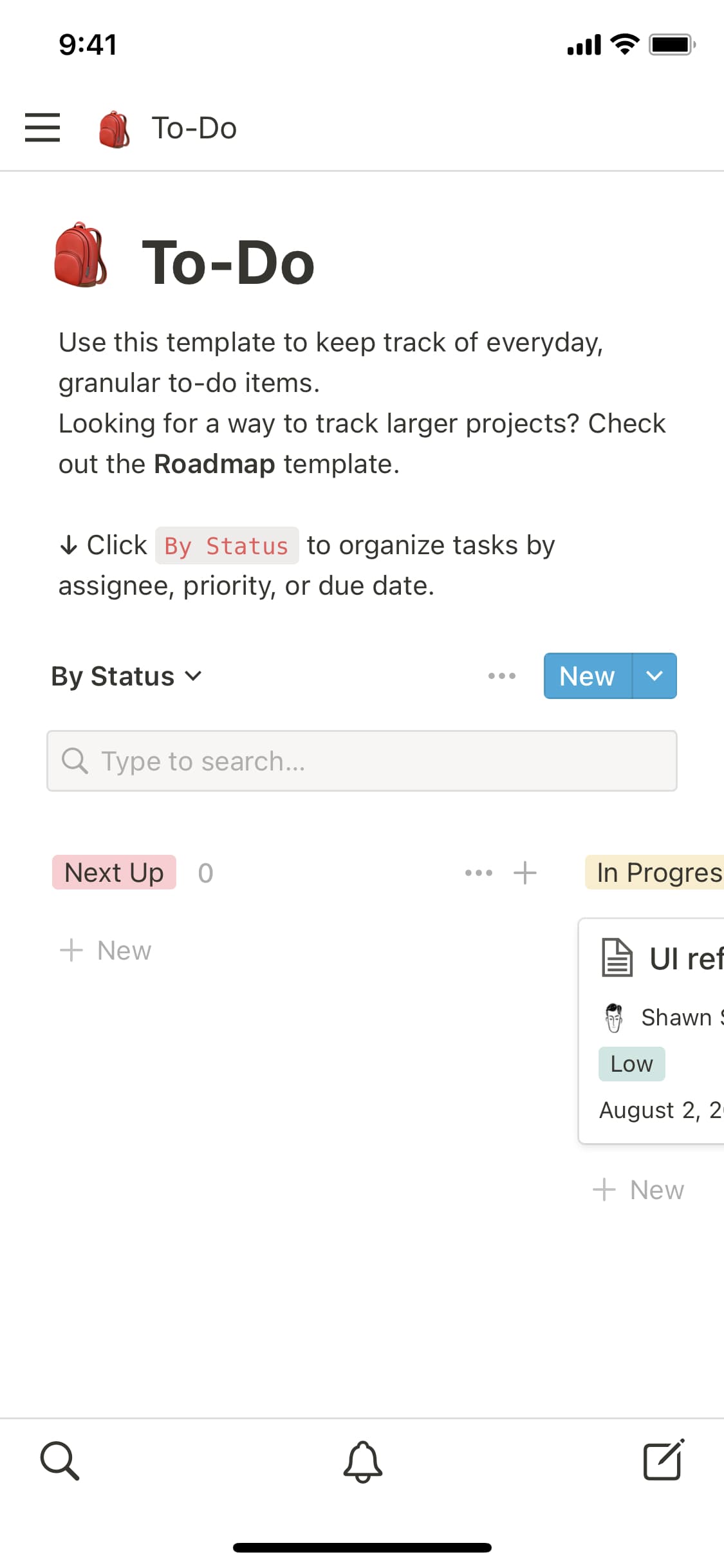Click the By Status inline mention

click(226, 545)
